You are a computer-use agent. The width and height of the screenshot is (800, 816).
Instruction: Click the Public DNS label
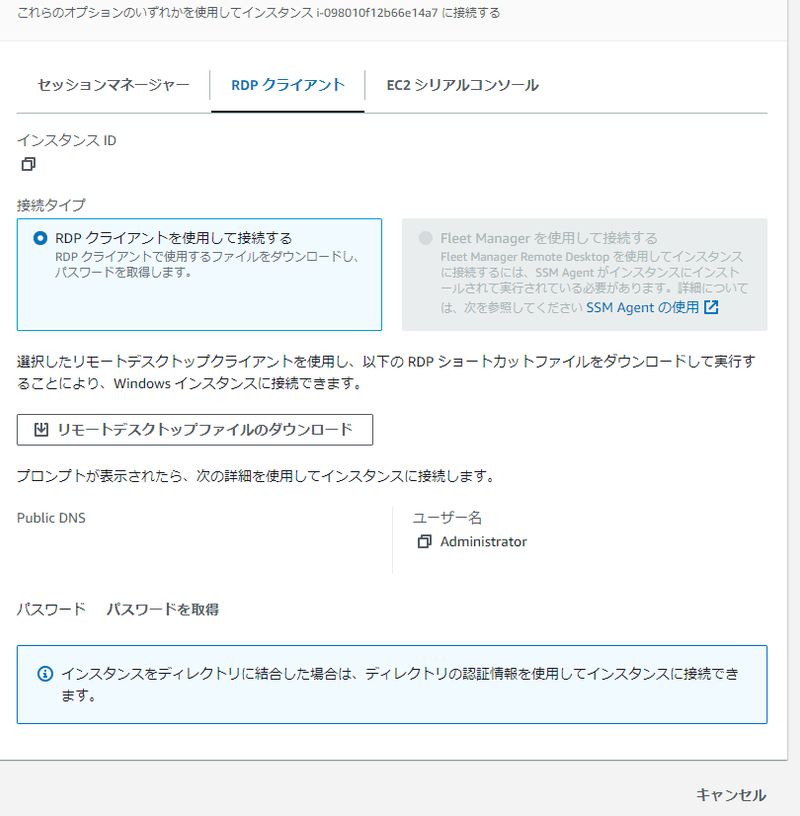51,518
